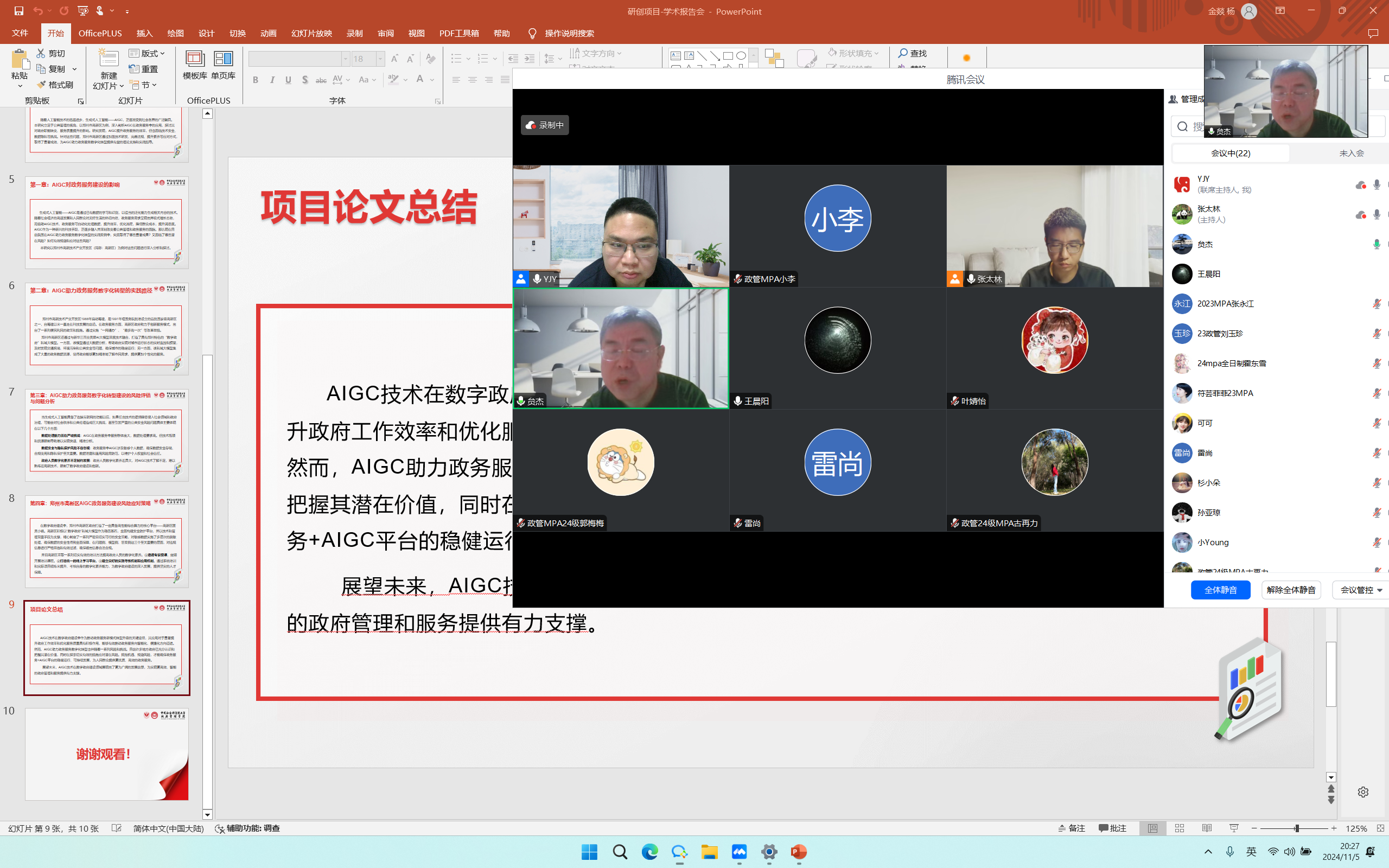Clear all formatting icon
The width and height of the screenshot is (1389, 868).
click(x=430, y=59)
